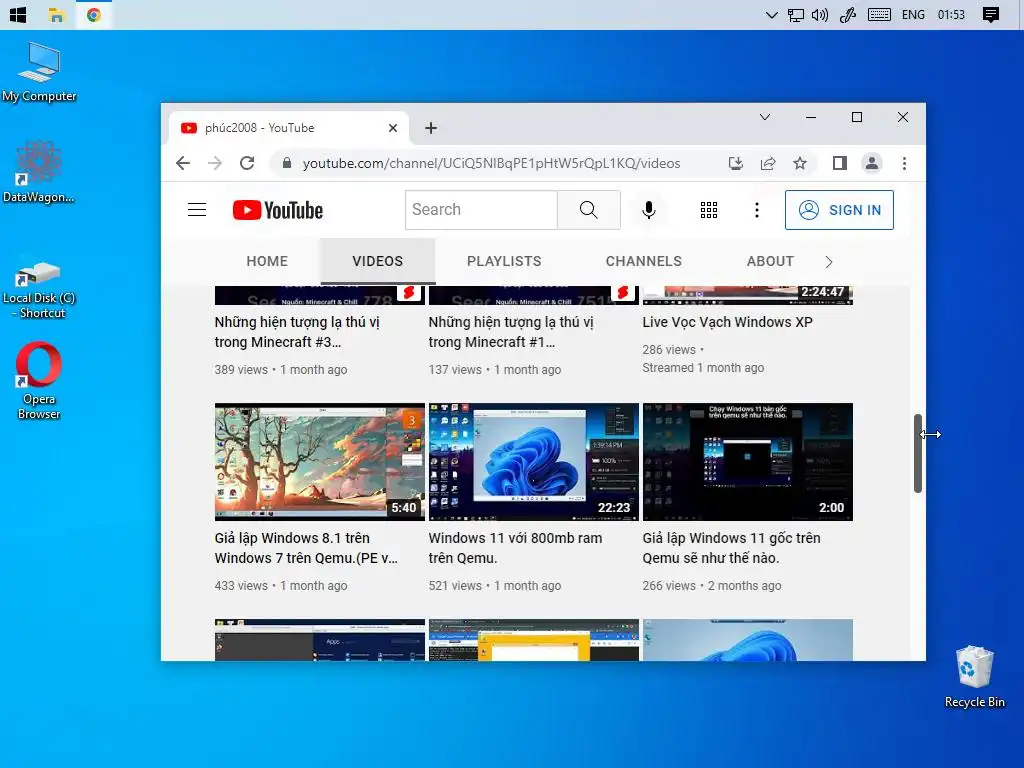Toggle the Chrome side panel
Screen dimensions: 1024x768
pyautogui.click(x=840, y=163)
